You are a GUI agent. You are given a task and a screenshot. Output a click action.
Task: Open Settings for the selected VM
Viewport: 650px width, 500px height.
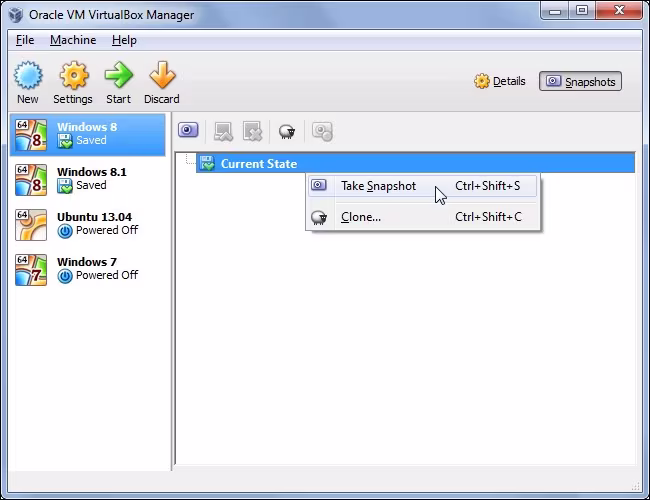73,82
